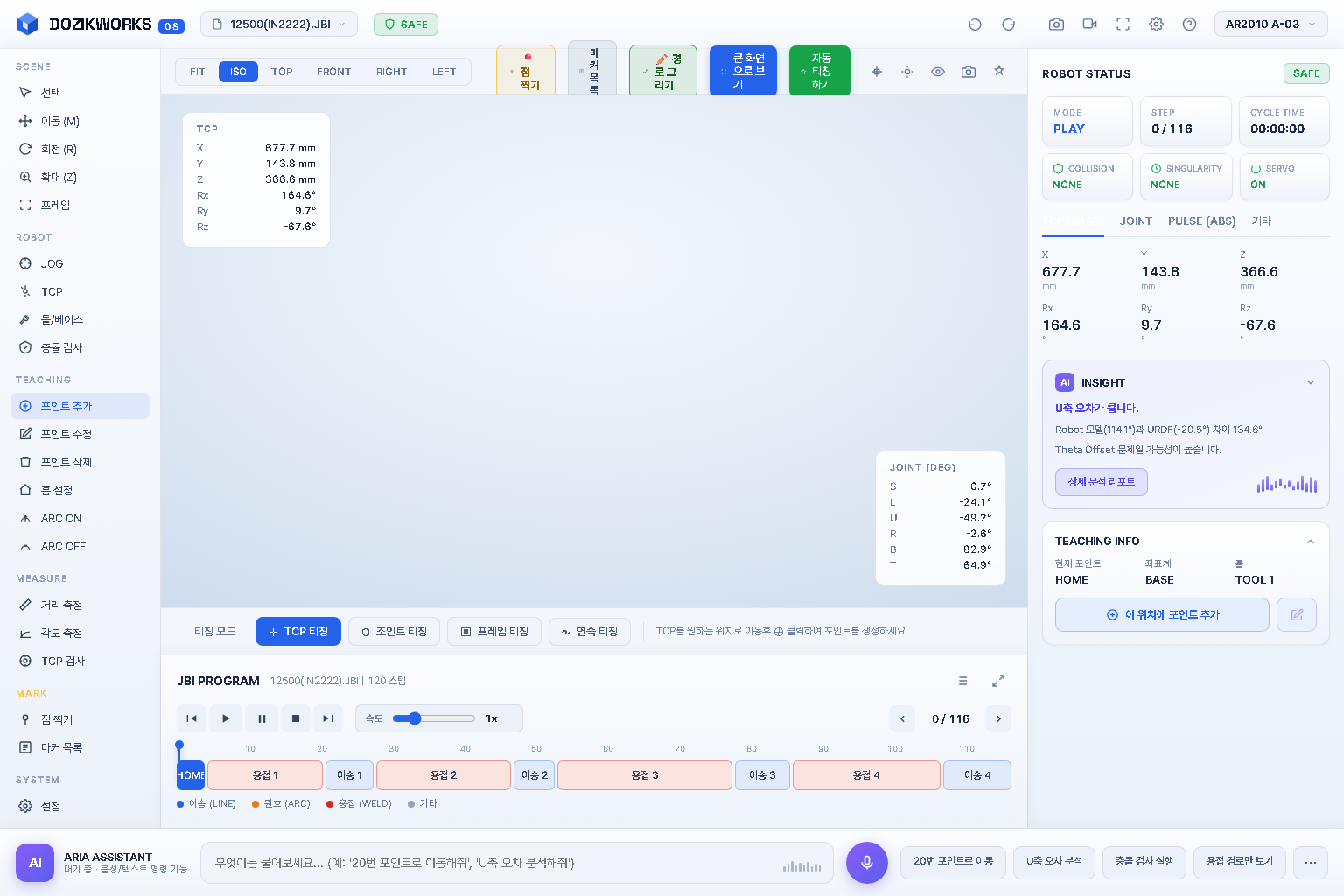Click 포인트 수정 in teaching section
Screen dimensions: 1344x896
pos(80,434)
